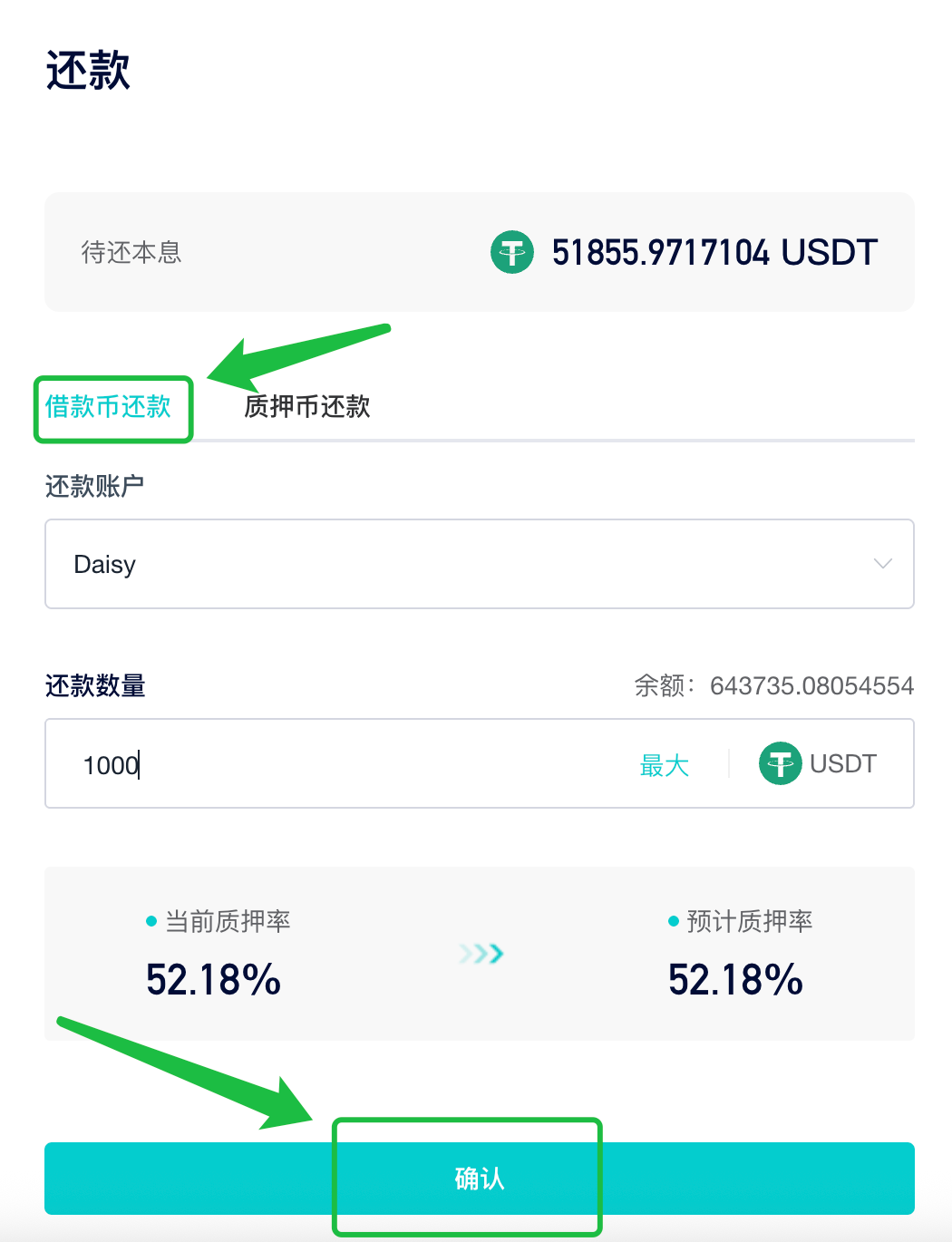Image resolution: width=952 pixels, height=1242 pixels.
Task: Click the triple chevron arrows between pledge rates
Action: point(480,953)
